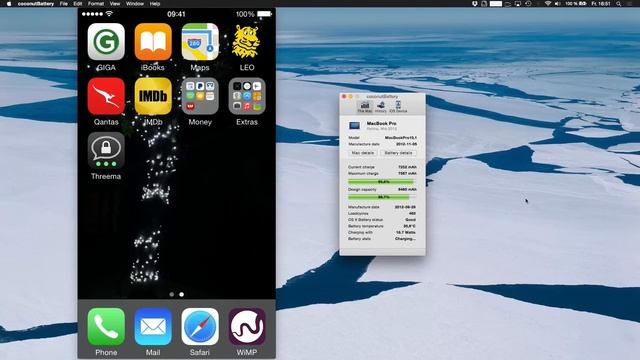Tap the iPhone status bar clock 09:41
This screenshot has width=640, height=360.
click(x=176, y=14)
